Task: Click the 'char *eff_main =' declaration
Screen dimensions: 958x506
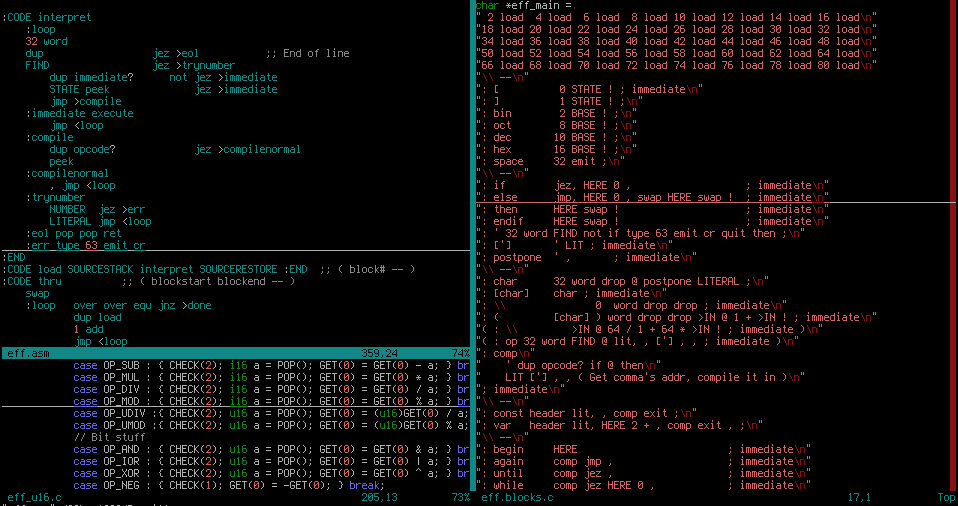Action: coord(527,6)
